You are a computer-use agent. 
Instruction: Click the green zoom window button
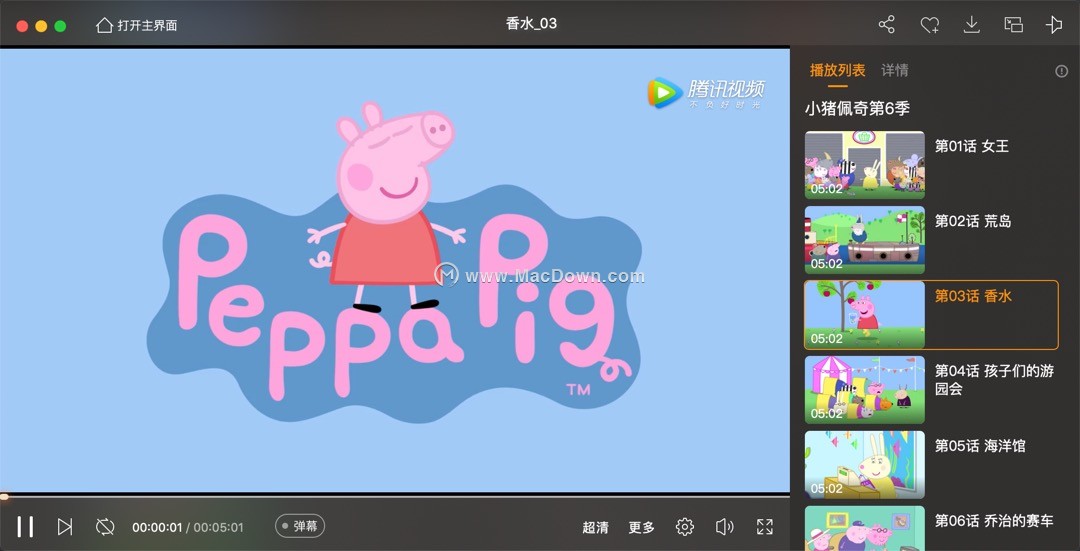pos(60,26)
